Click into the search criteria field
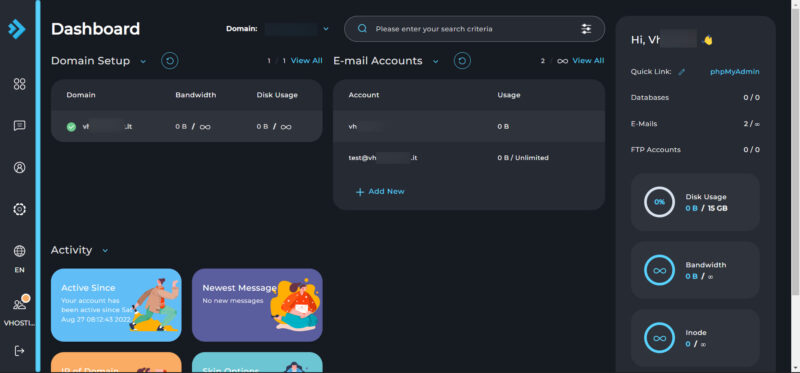The height and width of the screenshot is (373, 800). [474, 29]
